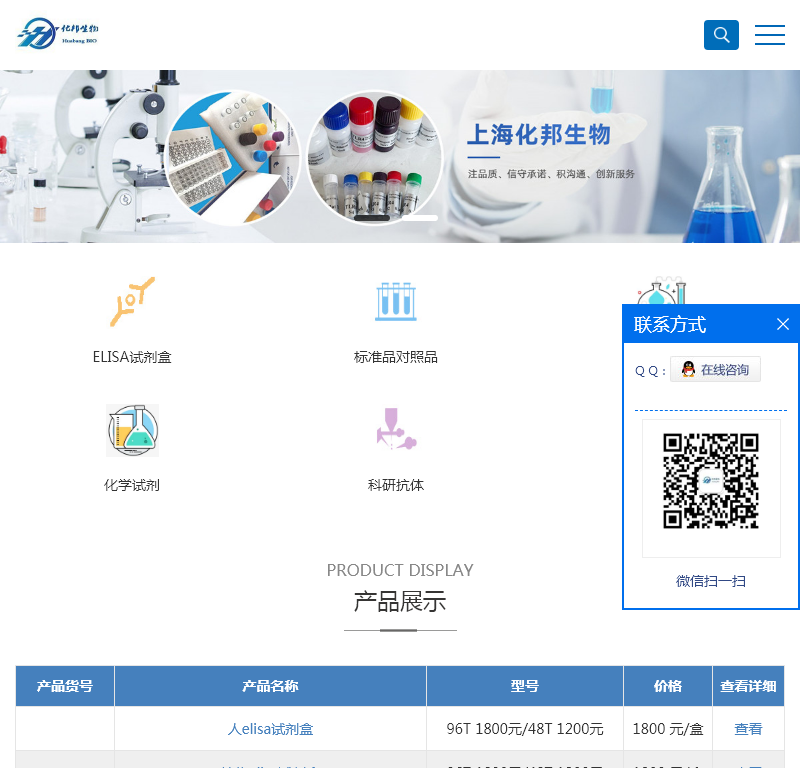Click the WeChat QR code image

[711, 481]
